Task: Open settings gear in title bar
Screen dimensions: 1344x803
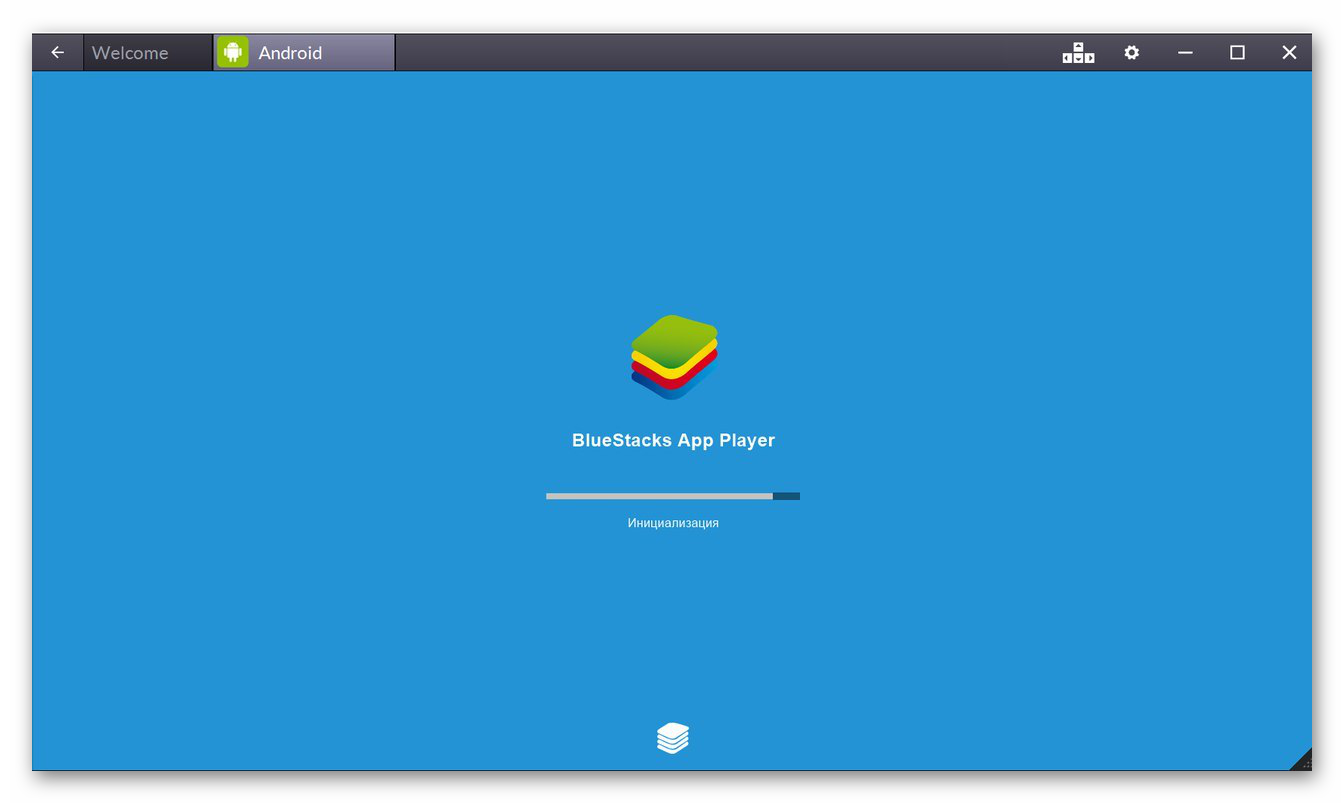Action: pos(1131,53)
